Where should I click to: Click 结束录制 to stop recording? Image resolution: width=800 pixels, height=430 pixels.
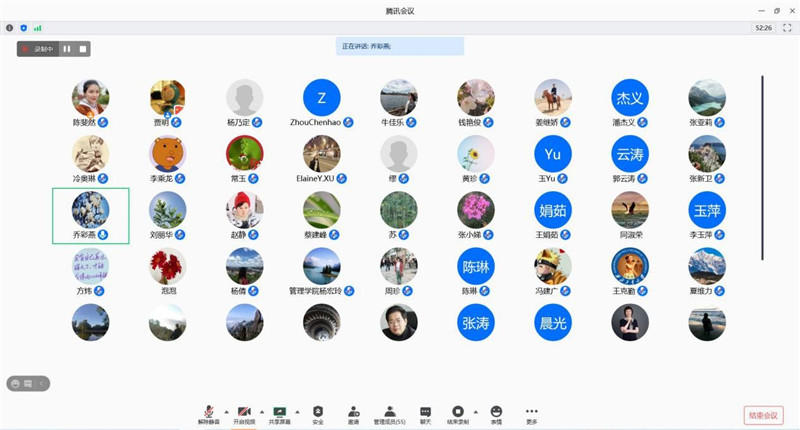point(457,413)
